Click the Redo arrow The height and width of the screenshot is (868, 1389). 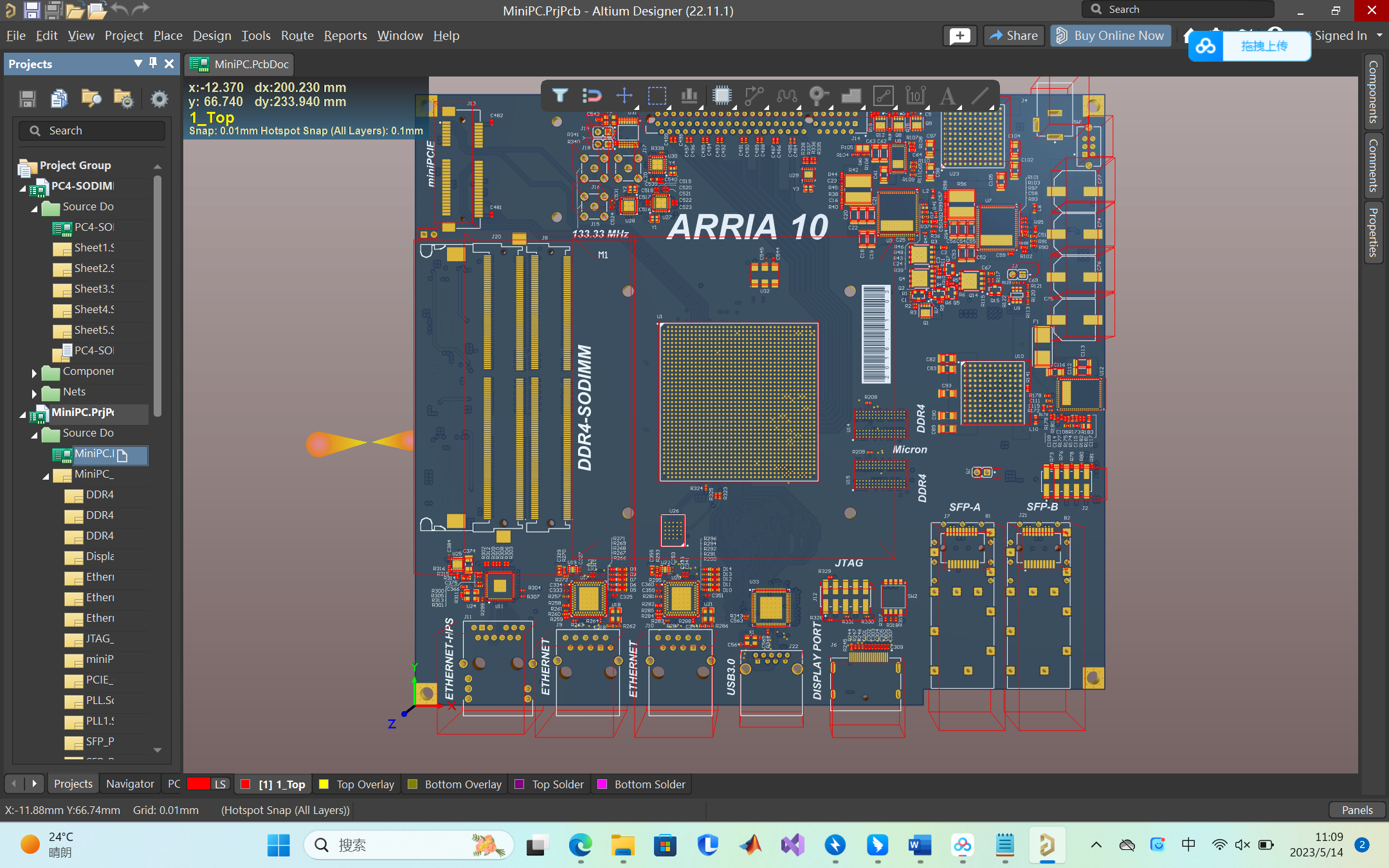point(140,9)
